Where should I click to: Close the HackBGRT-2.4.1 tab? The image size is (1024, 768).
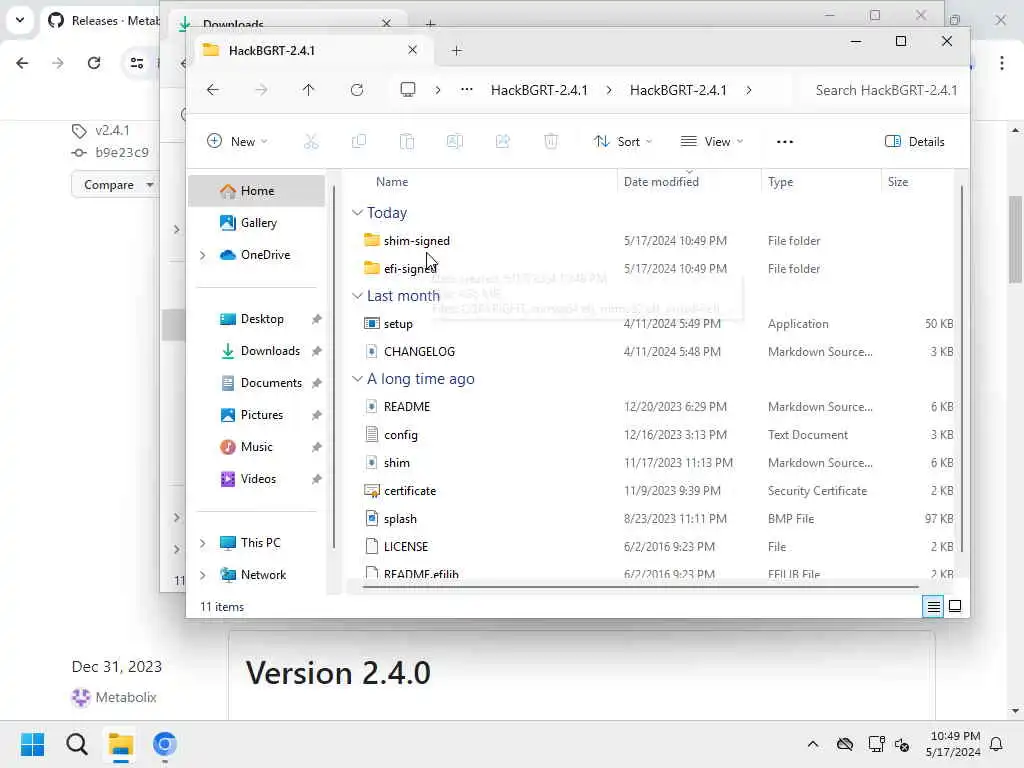tap(412, 50)
